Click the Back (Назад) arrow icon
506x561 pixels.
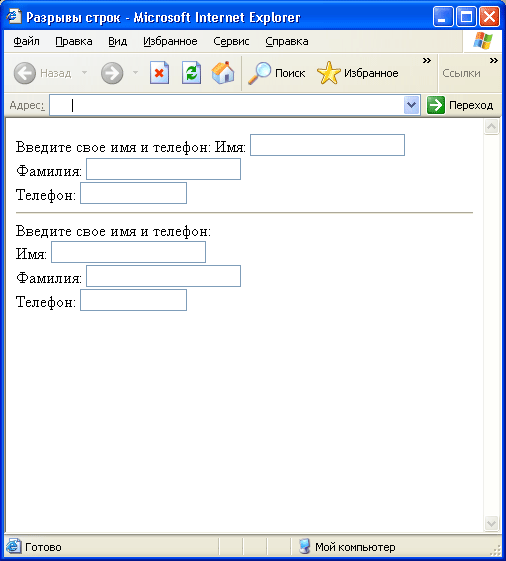point(25,73)
